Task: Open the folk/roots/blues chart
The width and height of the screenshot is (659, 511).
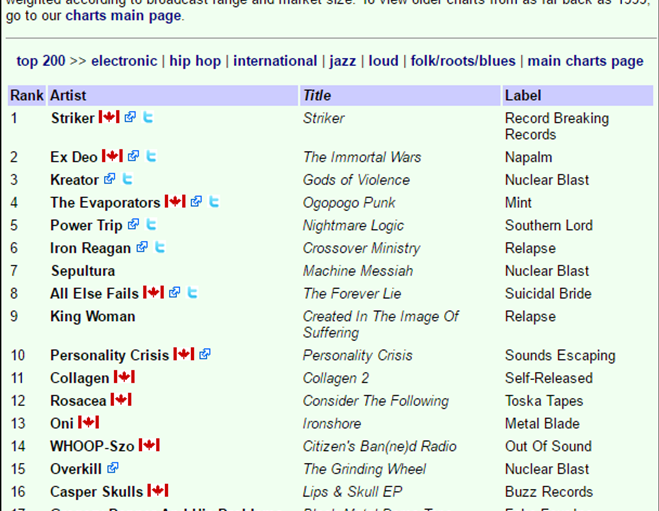Action: pyautogui.click(x=463, y=61)
